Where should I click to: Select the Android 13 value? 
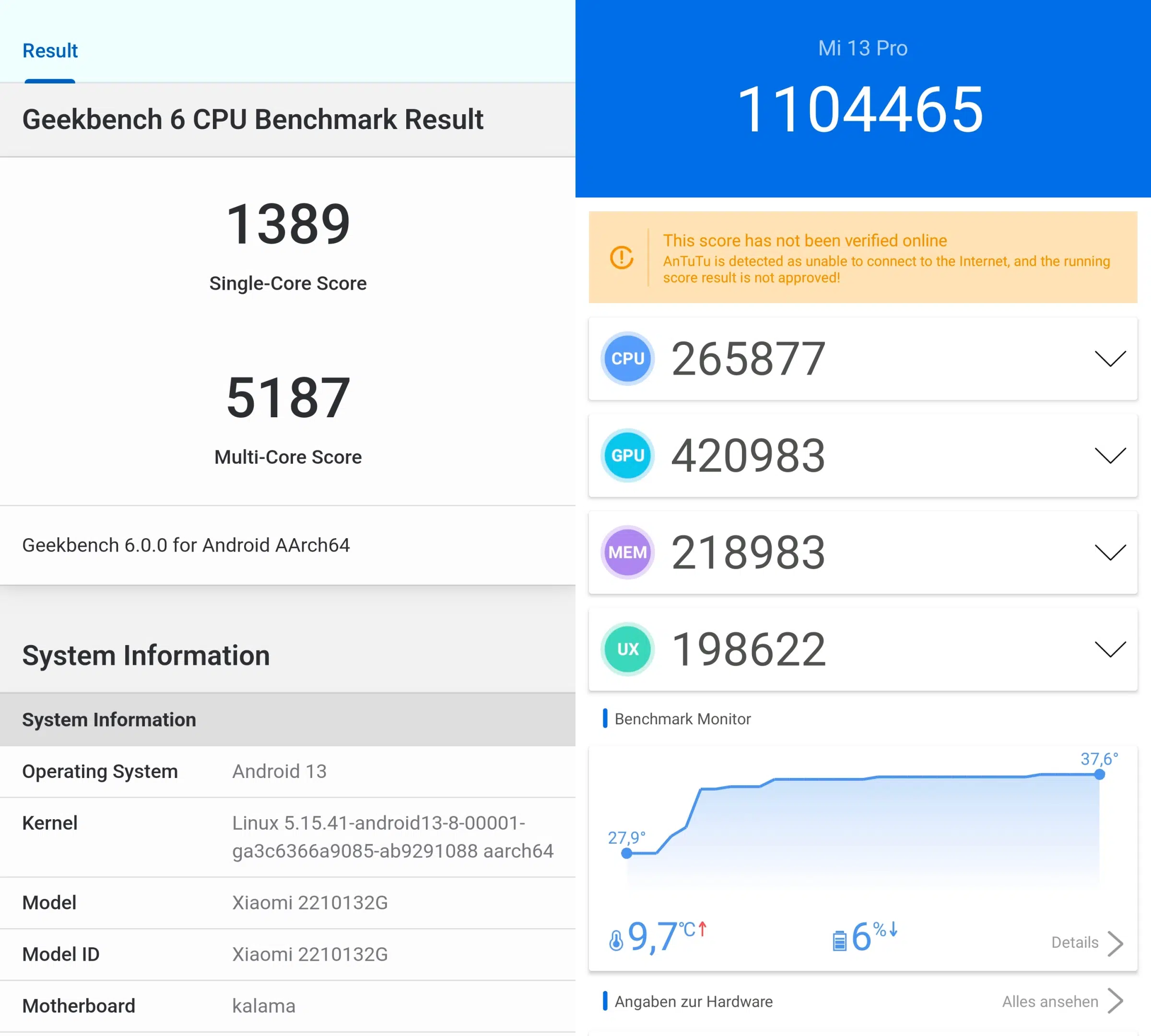(279, 771)
